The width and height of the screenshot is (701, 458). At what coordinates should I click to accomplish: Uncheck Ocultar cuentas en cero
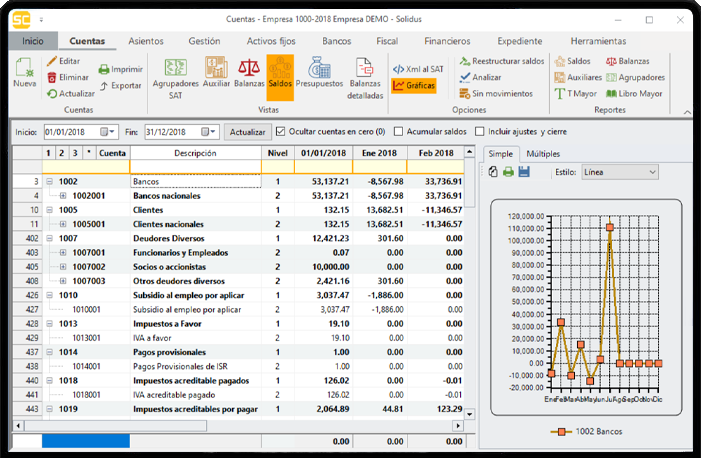pos(280,131)
